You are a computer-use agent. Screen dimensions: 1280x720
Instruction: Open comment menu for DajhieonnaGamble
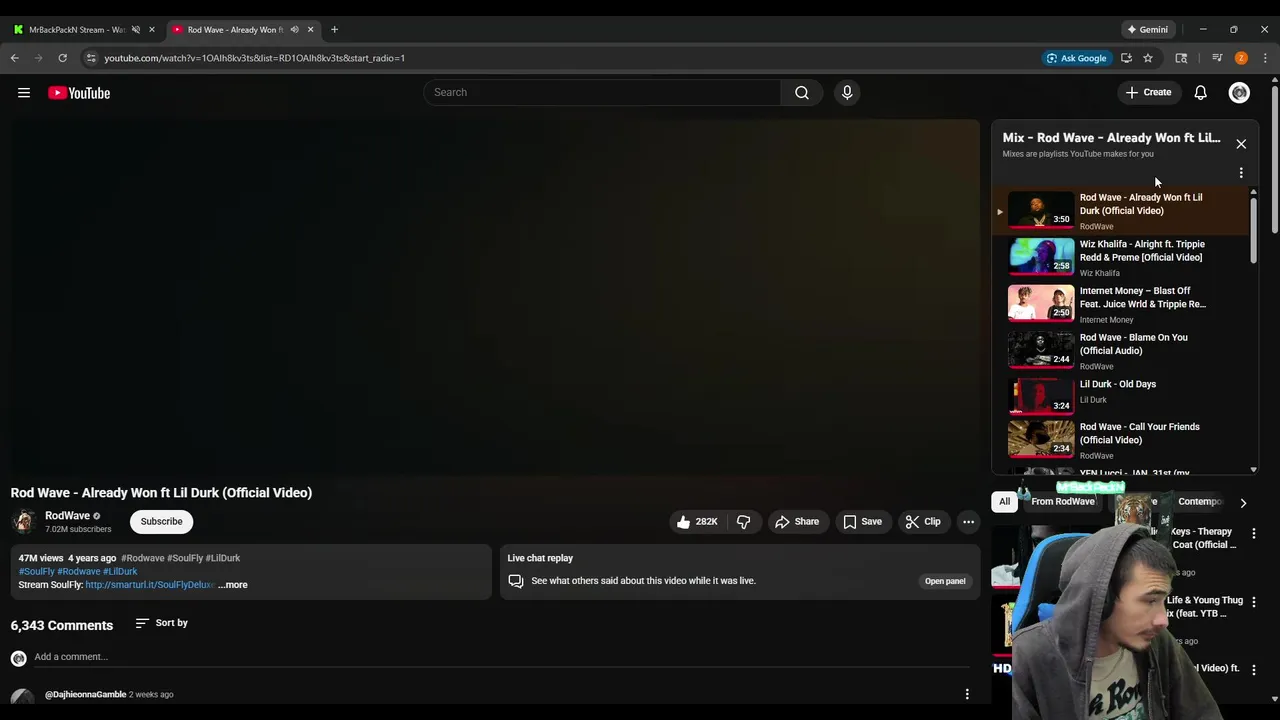[967, 694]
